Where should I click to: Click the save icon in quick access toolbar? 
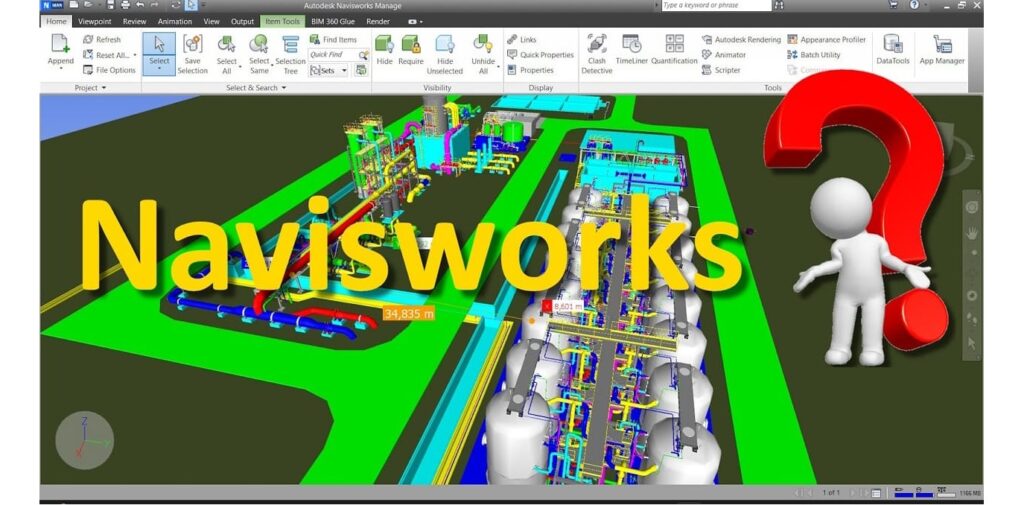pos(110,5)
